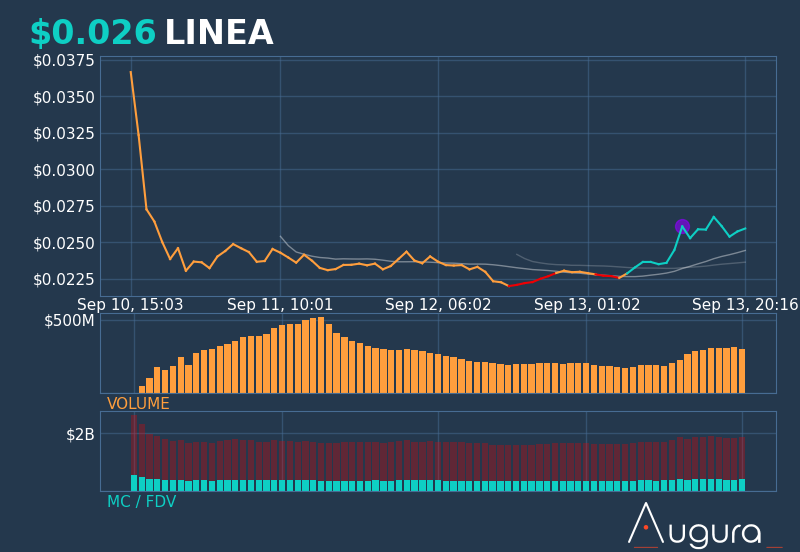The height and width of the screenshot is (552, 800).
Task: Click the $0.026 price heading
Action: coord(93,33)
